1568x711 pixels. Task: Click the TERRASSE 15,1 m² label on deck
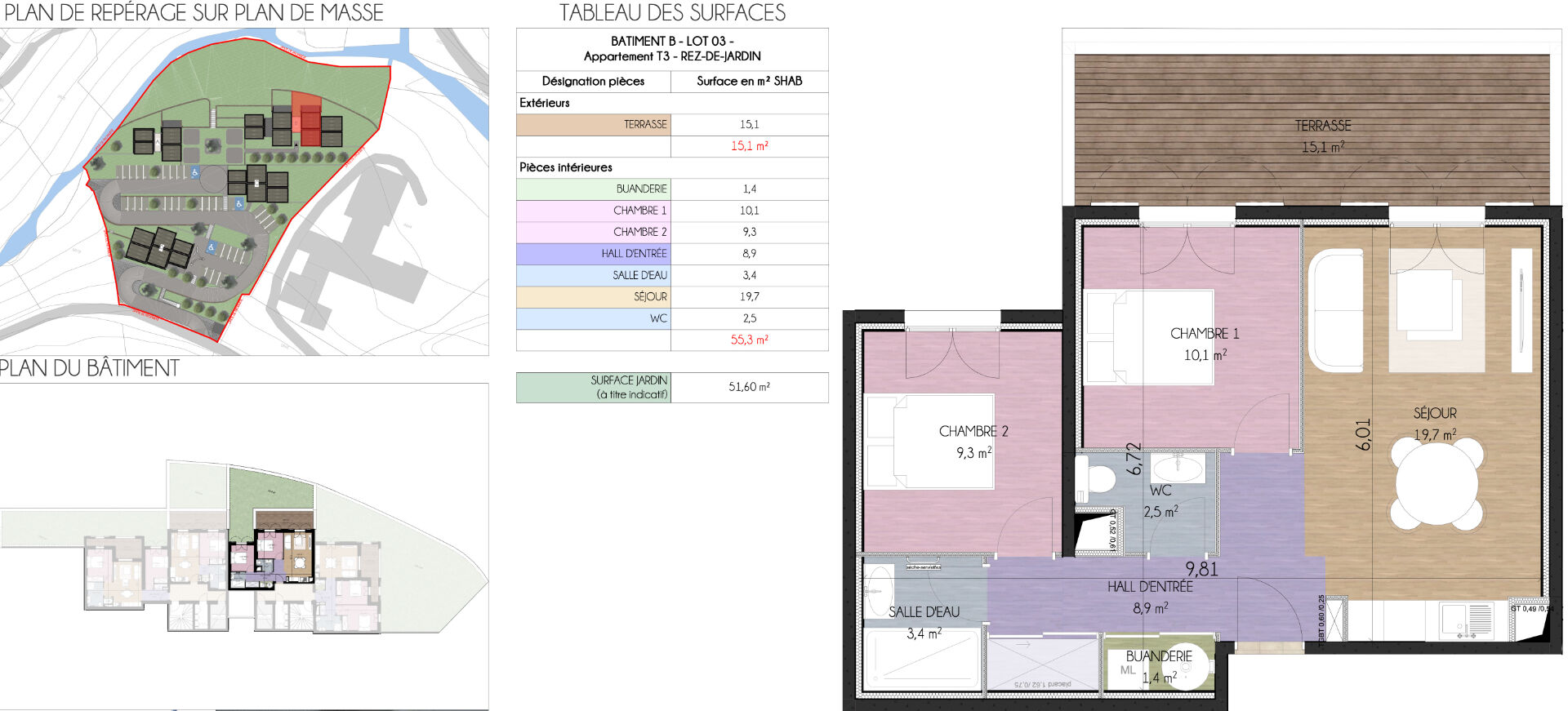(x=1322, y=136)
